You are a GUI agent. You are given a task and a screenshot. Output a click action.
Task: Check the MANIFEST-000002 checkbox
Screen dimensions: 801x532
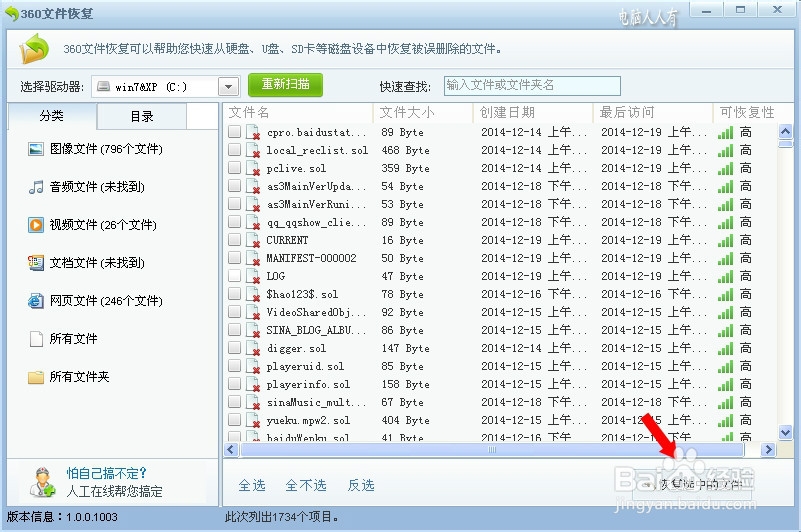[x=234, y=258]
